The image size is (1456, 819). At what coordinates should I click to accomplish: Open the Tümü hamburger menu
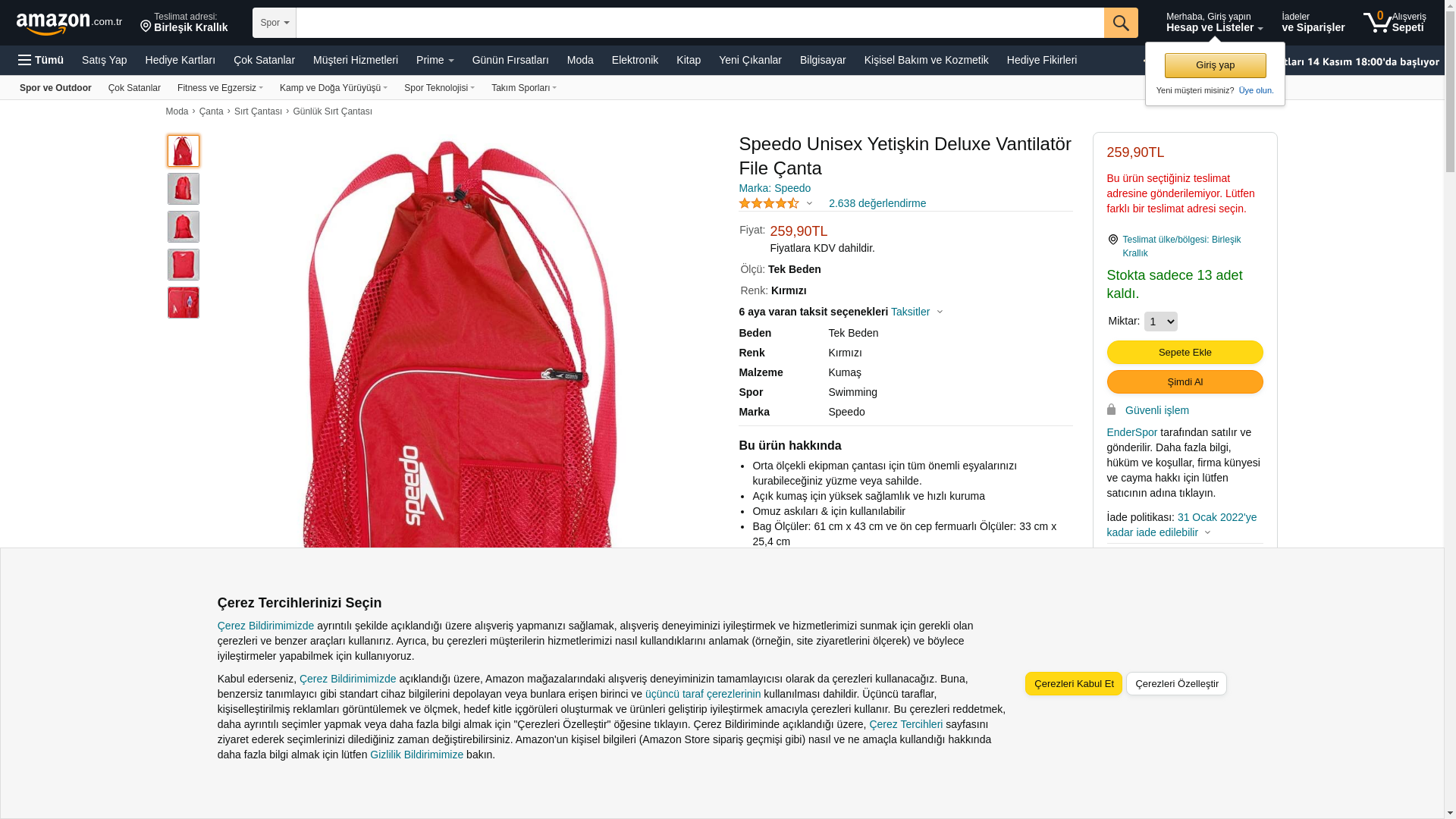click(41, 60)
